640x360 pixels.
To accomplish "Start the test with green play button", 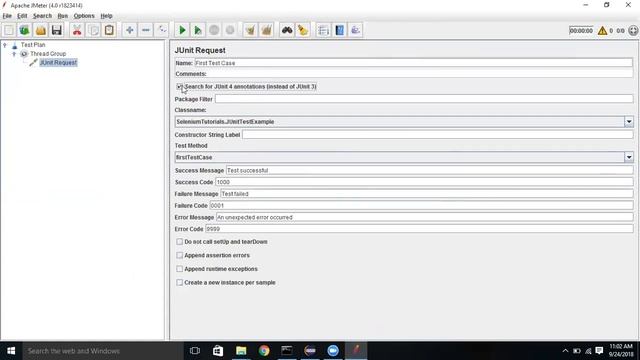I will pos(182,30).
